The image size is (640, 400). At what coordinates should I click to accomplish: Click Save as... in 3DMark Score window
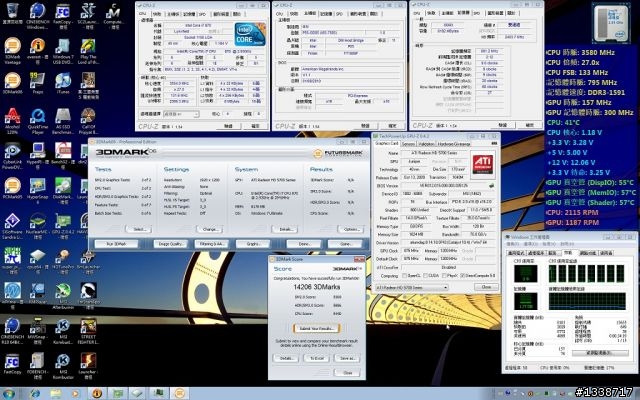click(347, 358)
